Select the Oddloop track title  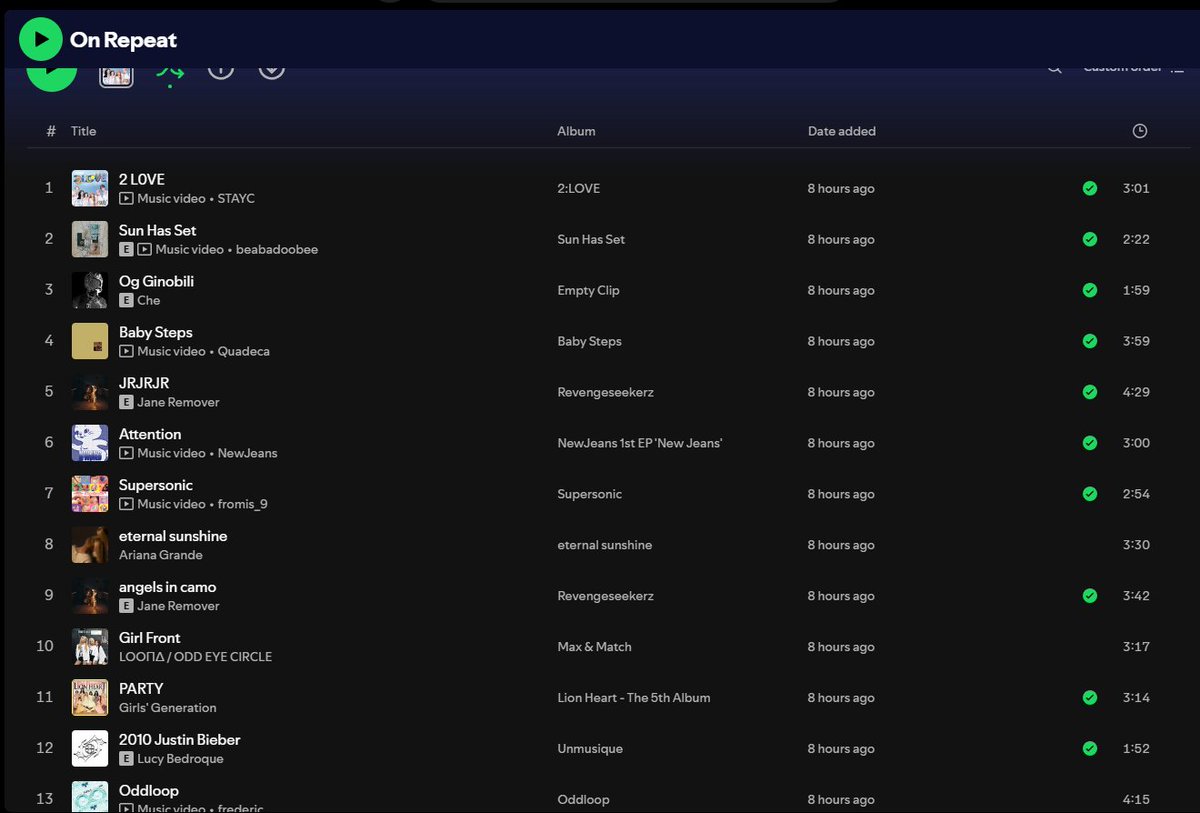(149, 792)
